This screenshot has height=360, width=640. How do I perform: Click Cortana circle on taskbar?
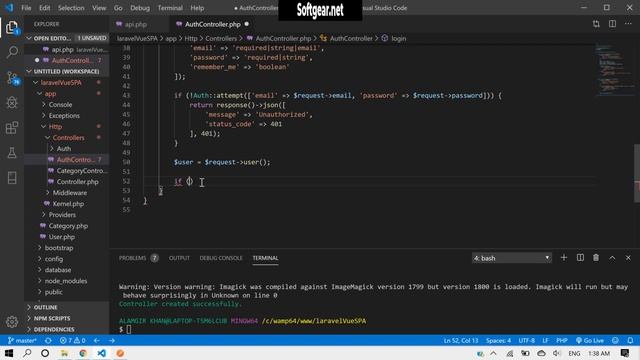tap(45, 353)
